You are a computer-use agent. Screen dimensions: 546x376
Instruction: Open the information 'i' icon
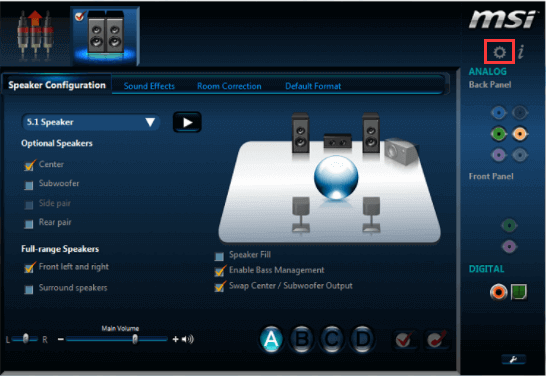pos(521,52)
